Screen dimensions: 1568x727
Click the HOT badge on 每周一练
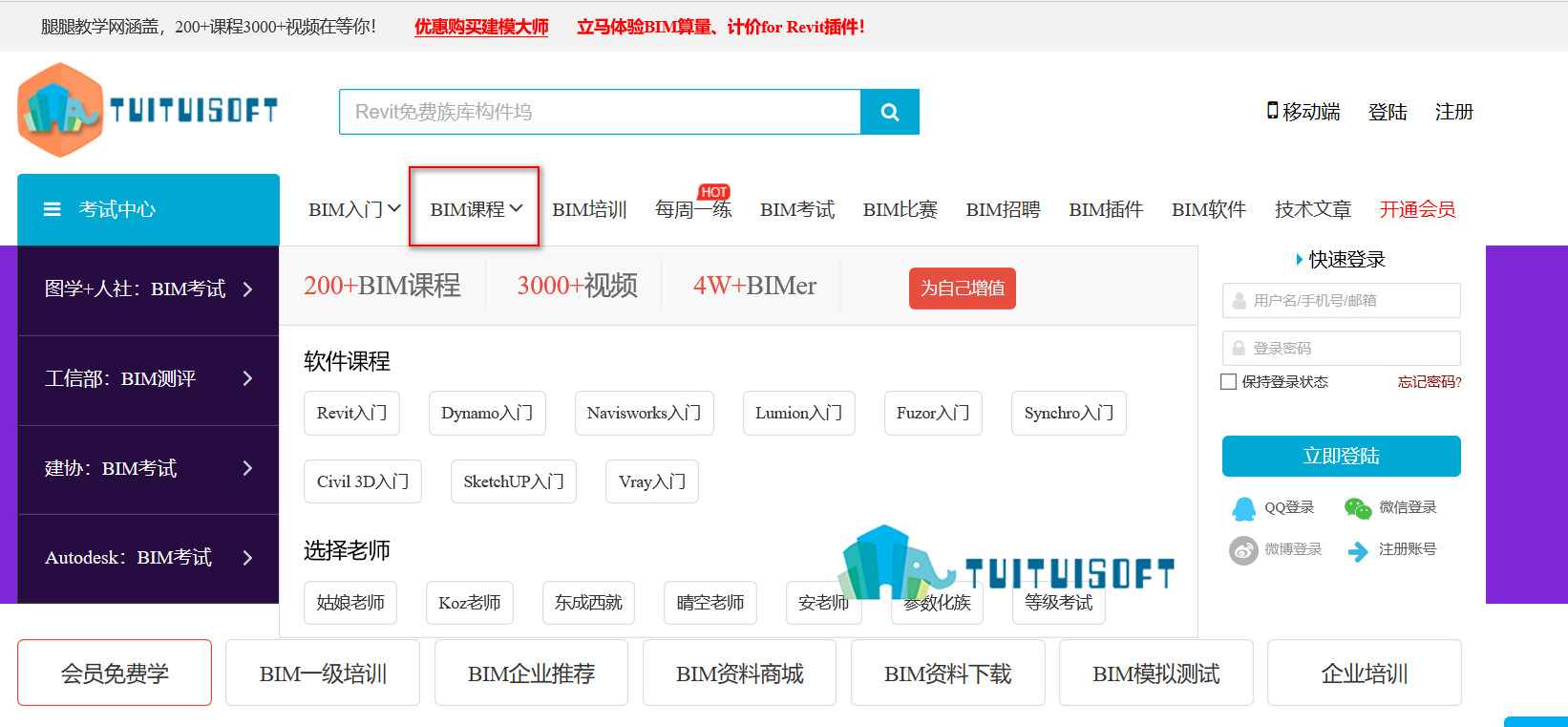[x=714, y=192]
